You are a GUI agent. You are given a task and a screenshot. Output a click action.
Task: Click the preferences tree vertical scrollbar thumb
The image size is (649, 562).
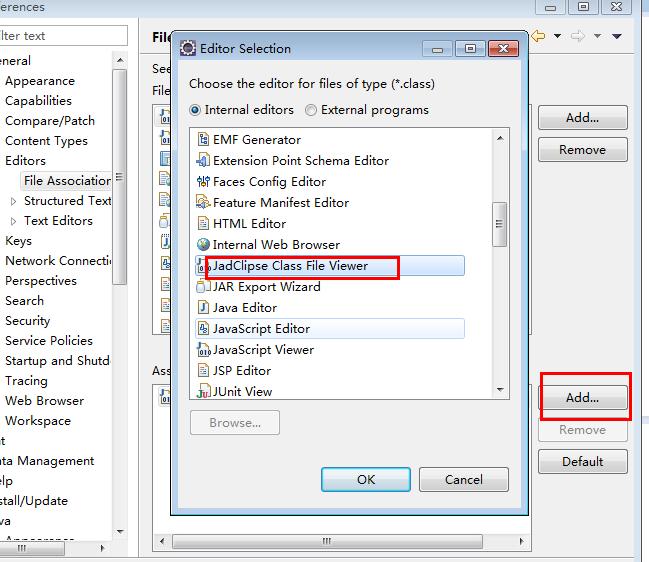tap(119, 177)
